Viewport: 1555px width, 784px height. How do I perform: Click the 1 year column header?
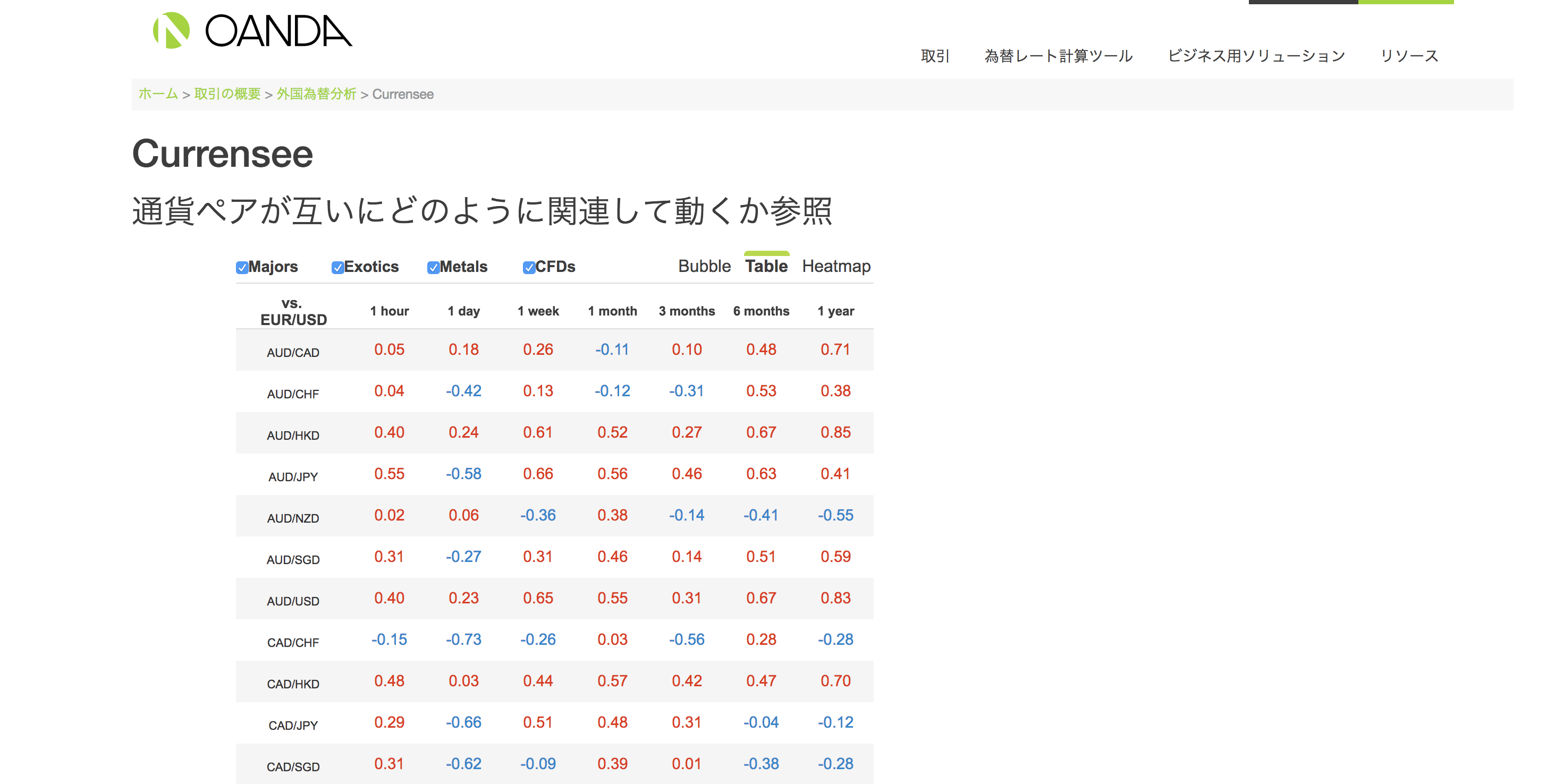[836, 311]
